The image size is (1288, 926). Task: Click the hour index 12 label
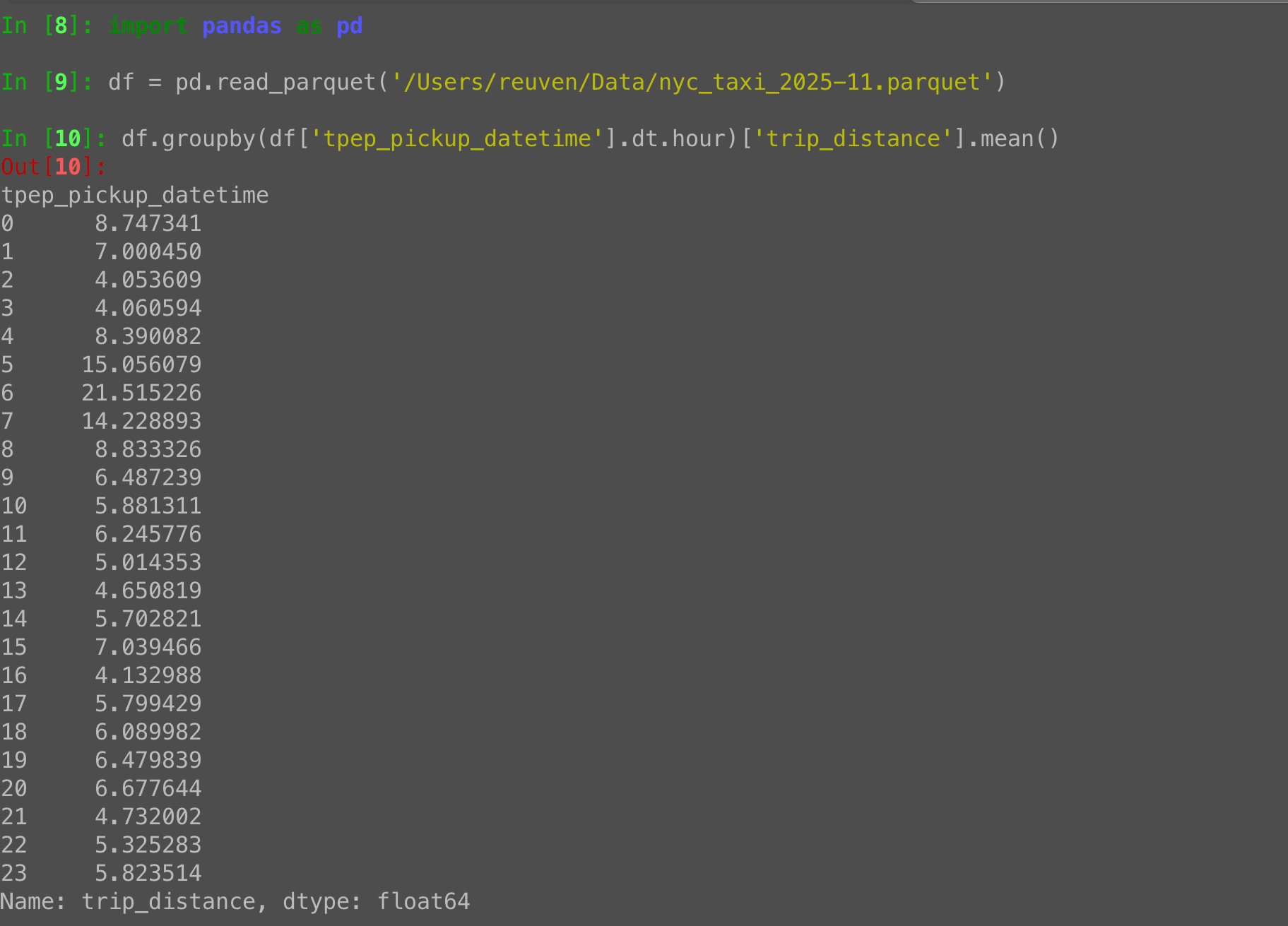[14, 563]
